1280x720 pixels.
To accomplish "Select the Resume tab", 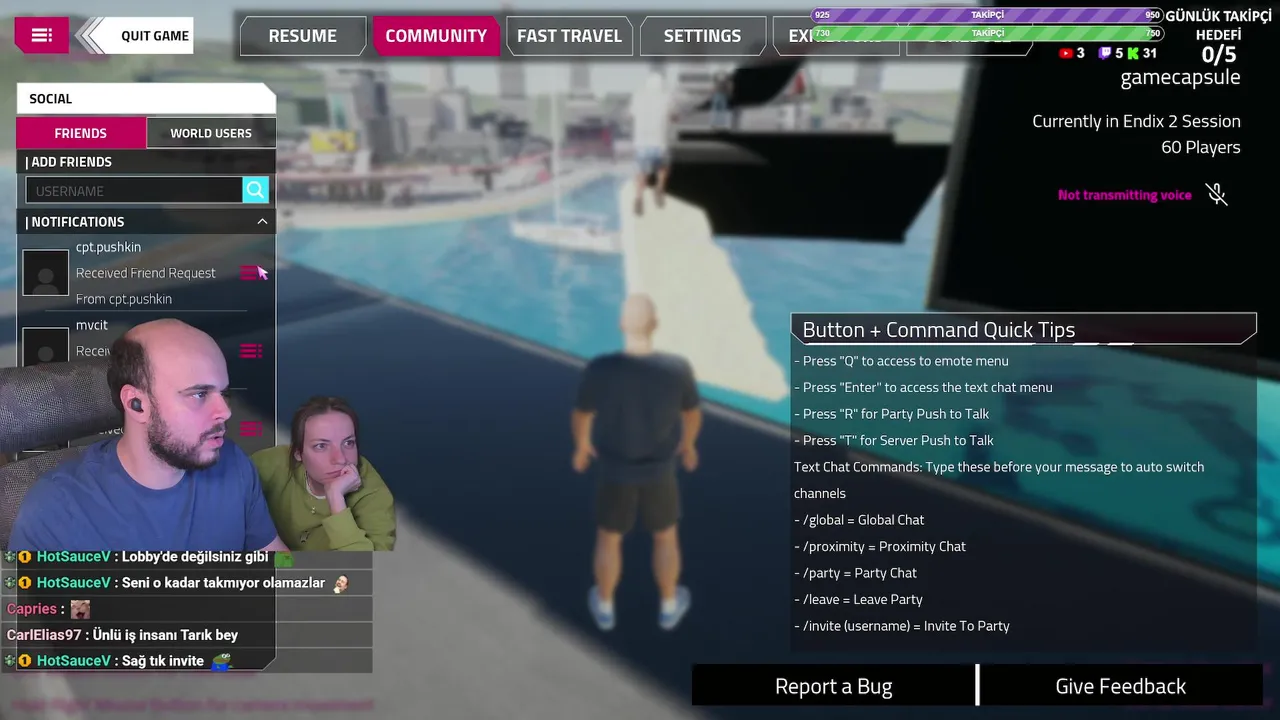I will 302,35.
